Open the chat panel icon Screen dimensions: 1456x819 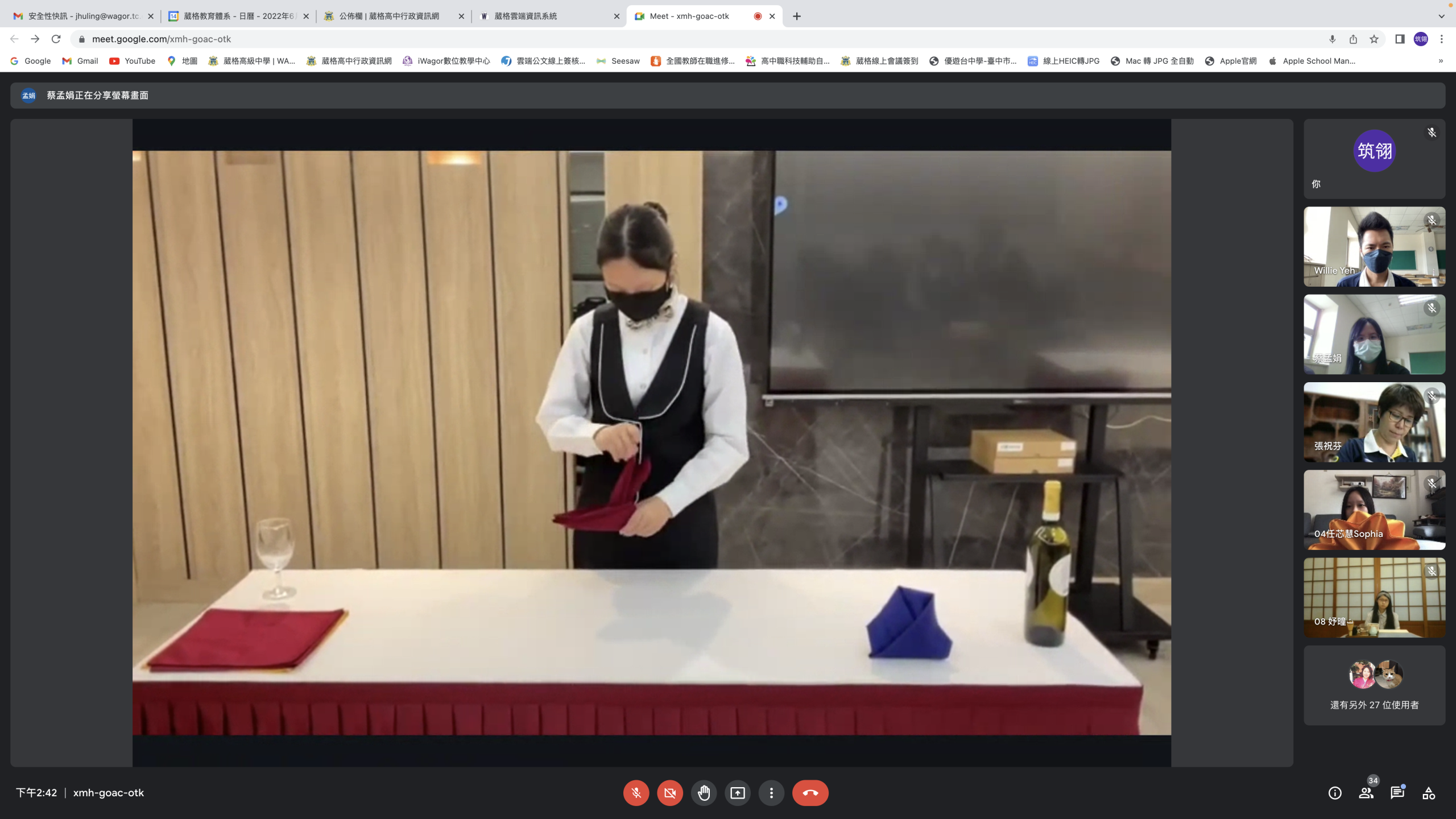click(1397, 793)
